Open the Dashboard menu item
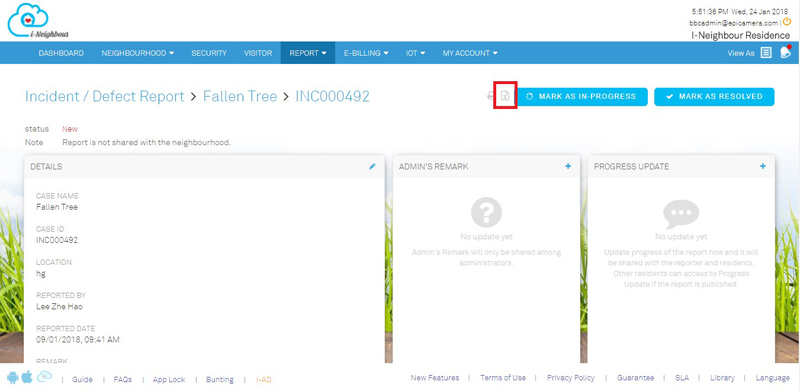The height and width of the screenshot is (391, 800). pos(61,53)
